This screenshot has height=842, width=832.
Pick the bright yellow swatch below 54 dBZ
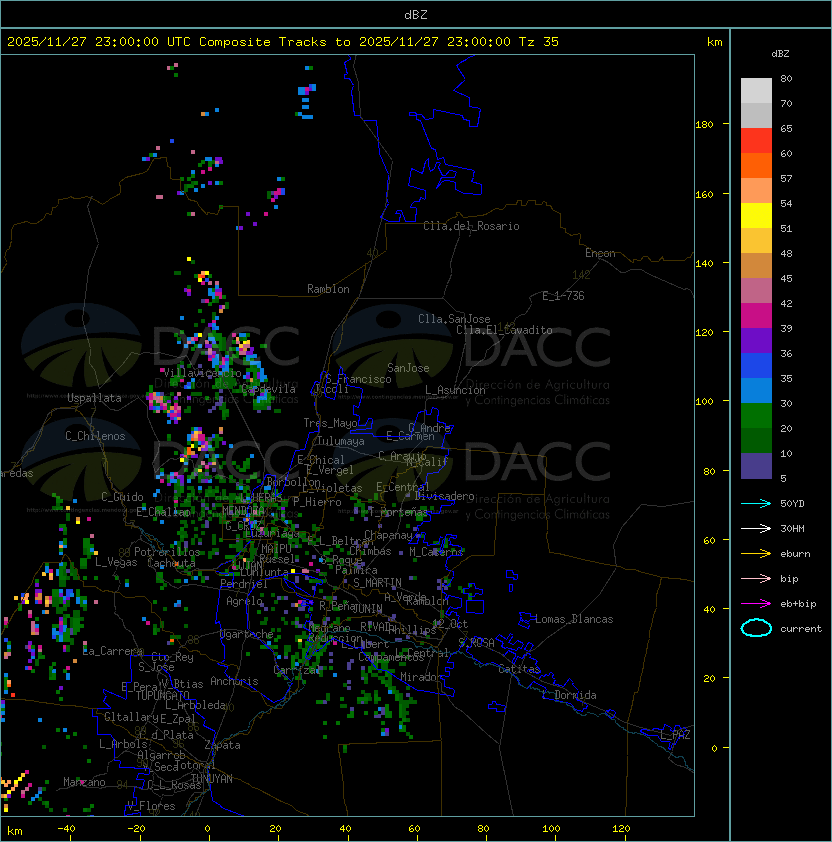(756, 216)
